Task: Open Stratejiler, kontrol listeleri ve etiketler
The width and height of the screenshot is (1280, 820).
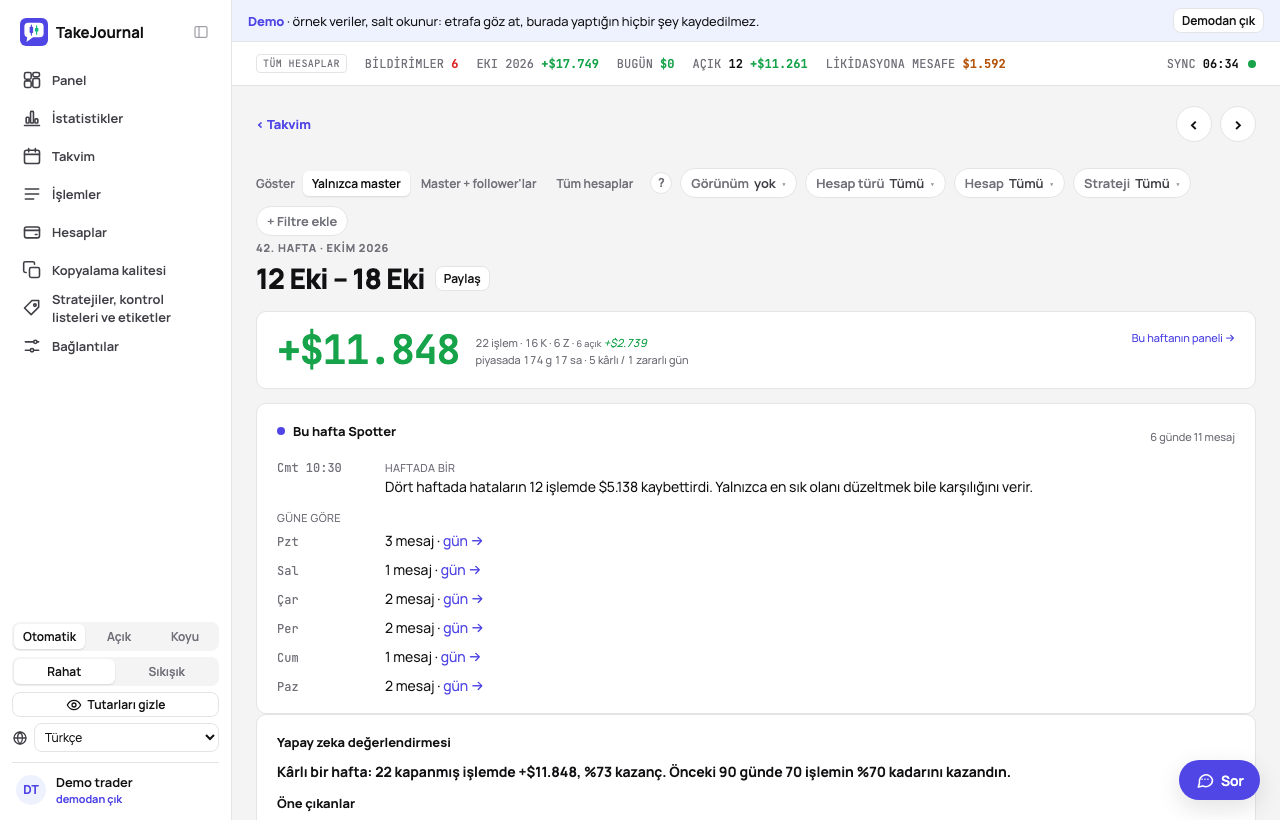Action: pos(115,308)
